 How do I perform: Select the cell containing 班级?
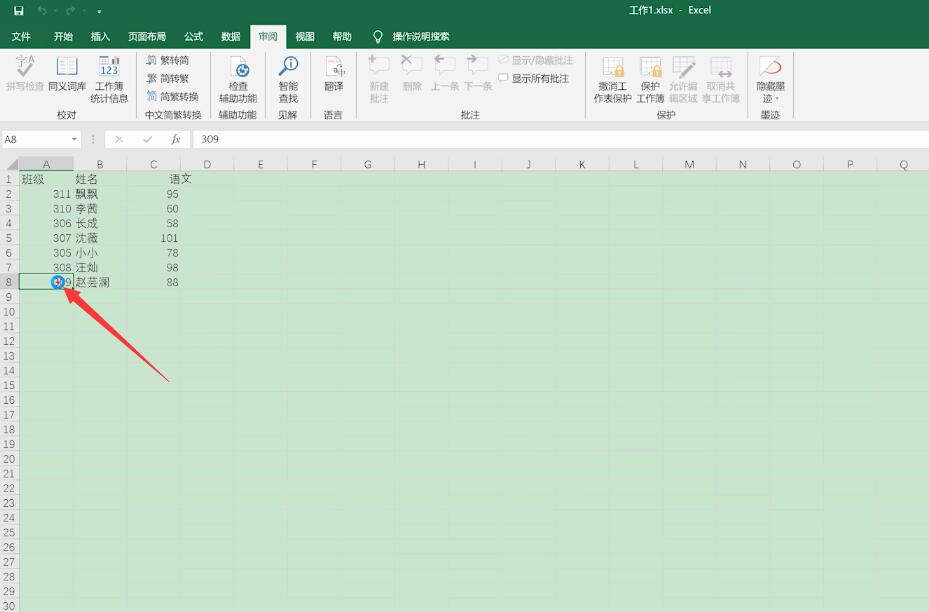46,179
